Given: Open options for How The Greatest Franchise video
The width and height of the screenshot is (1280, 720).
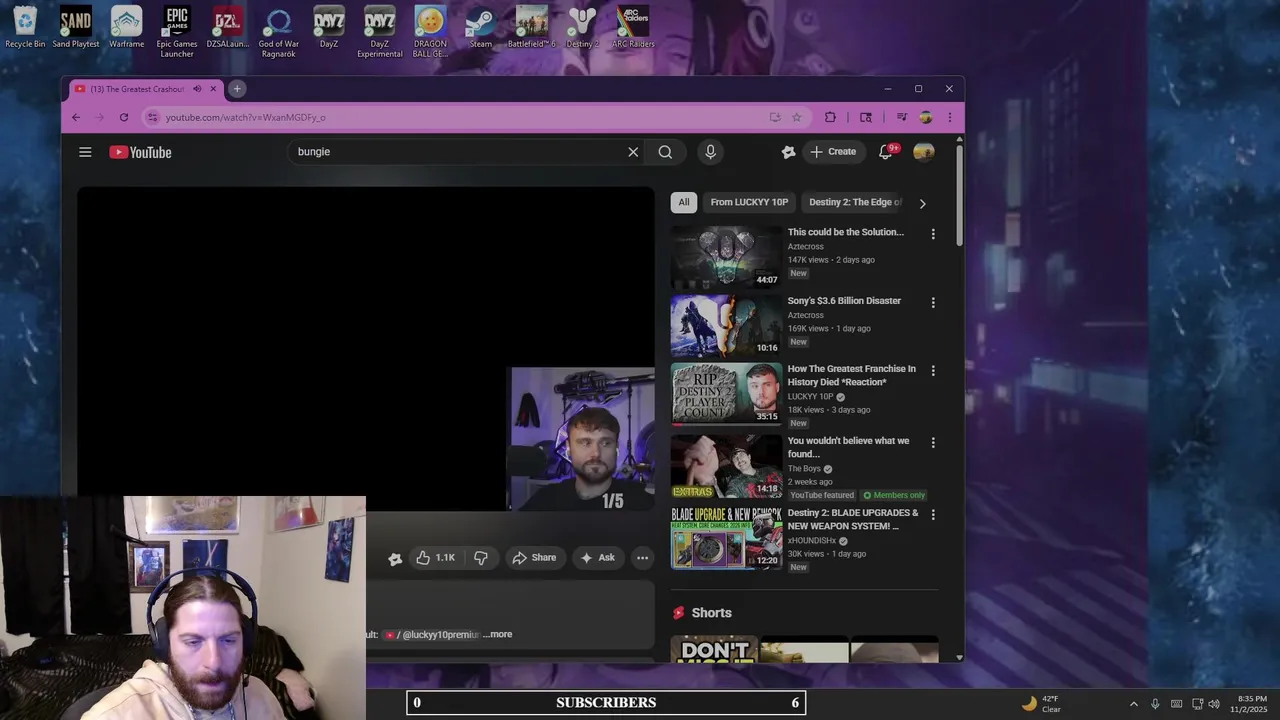Looking at the screenshot, I should 933,370.
